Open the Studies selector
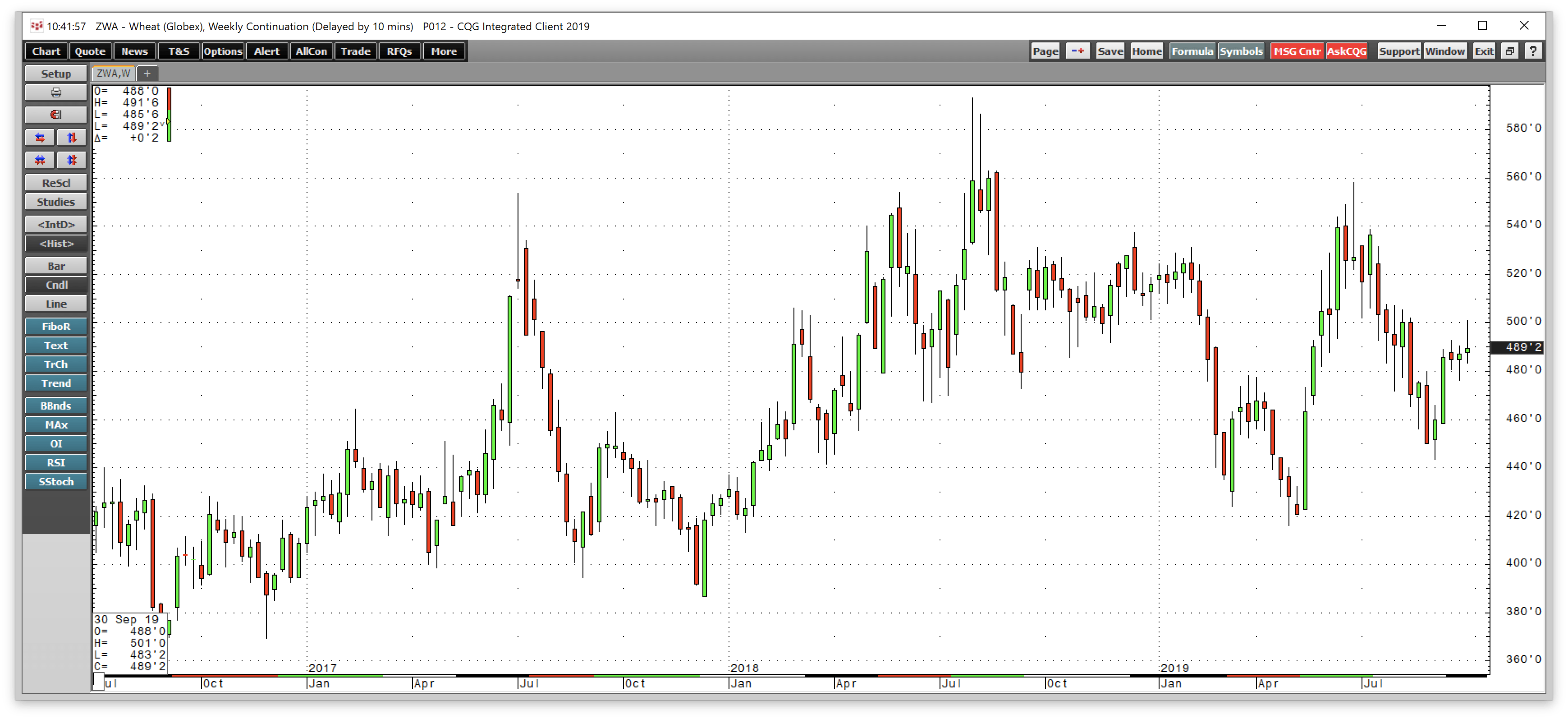 (56, 202)
